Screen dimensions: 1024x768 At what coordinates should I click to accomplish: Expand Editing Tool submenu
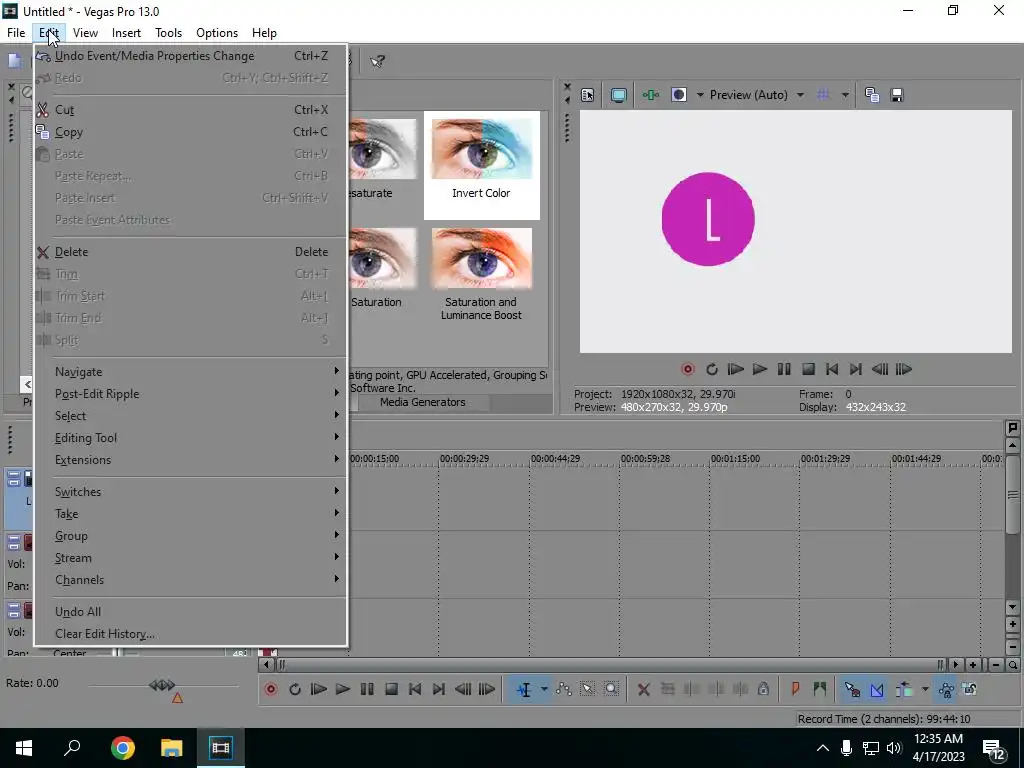(x=190, y=438)
